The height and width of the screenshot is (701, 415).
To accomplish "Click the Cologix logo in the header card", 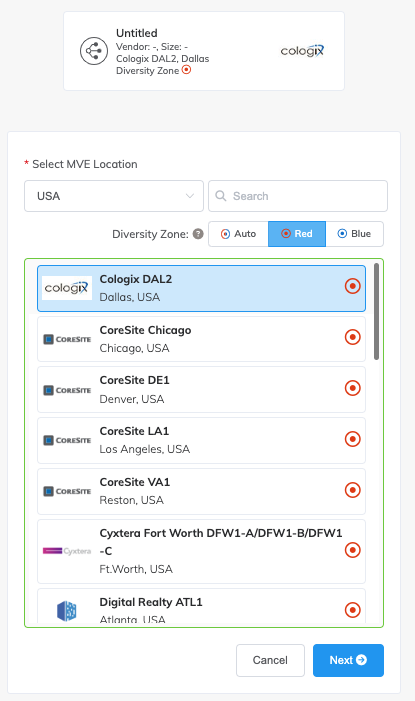I will pos(302,51).
